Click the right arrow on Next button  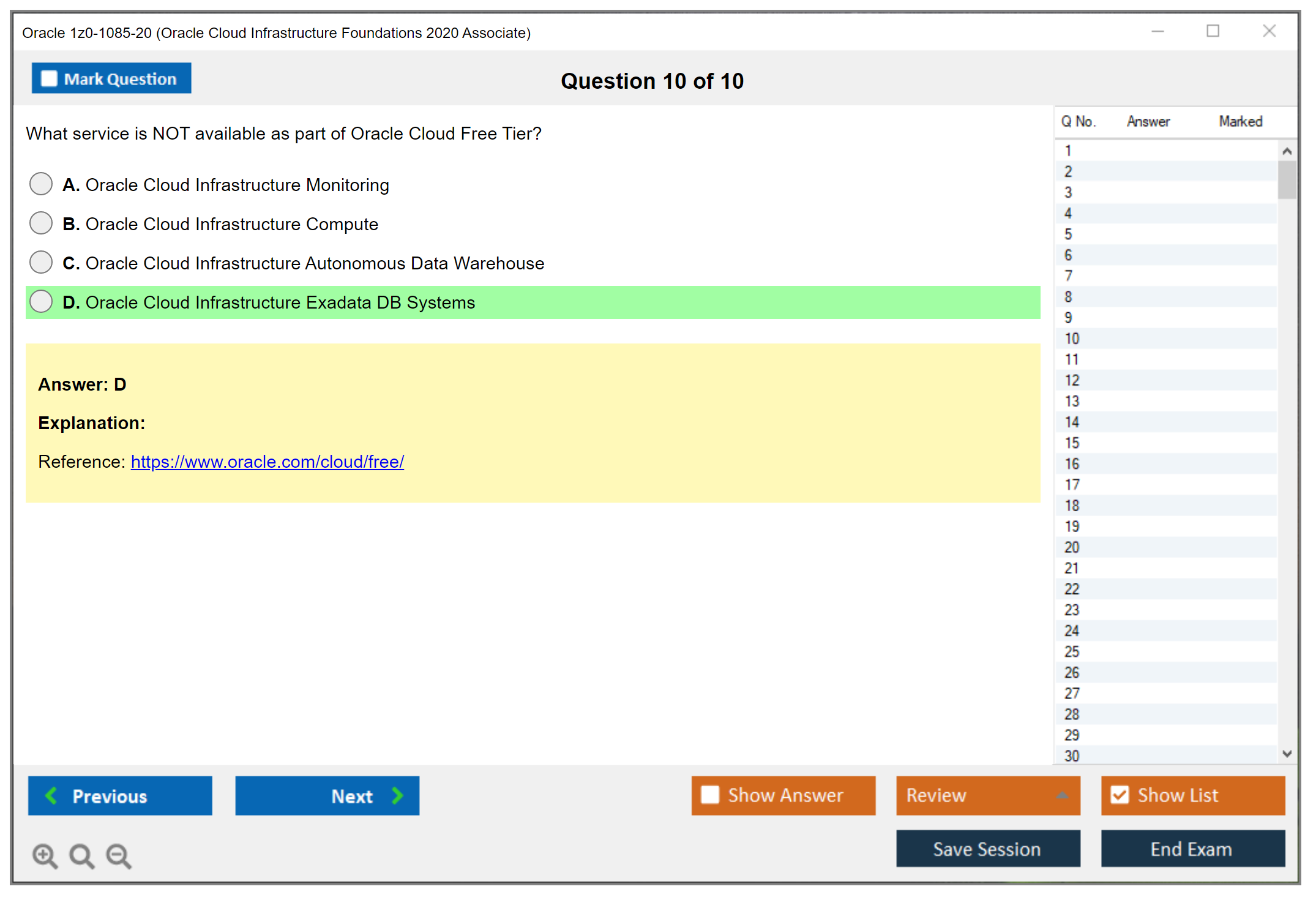tap(397, 795)
